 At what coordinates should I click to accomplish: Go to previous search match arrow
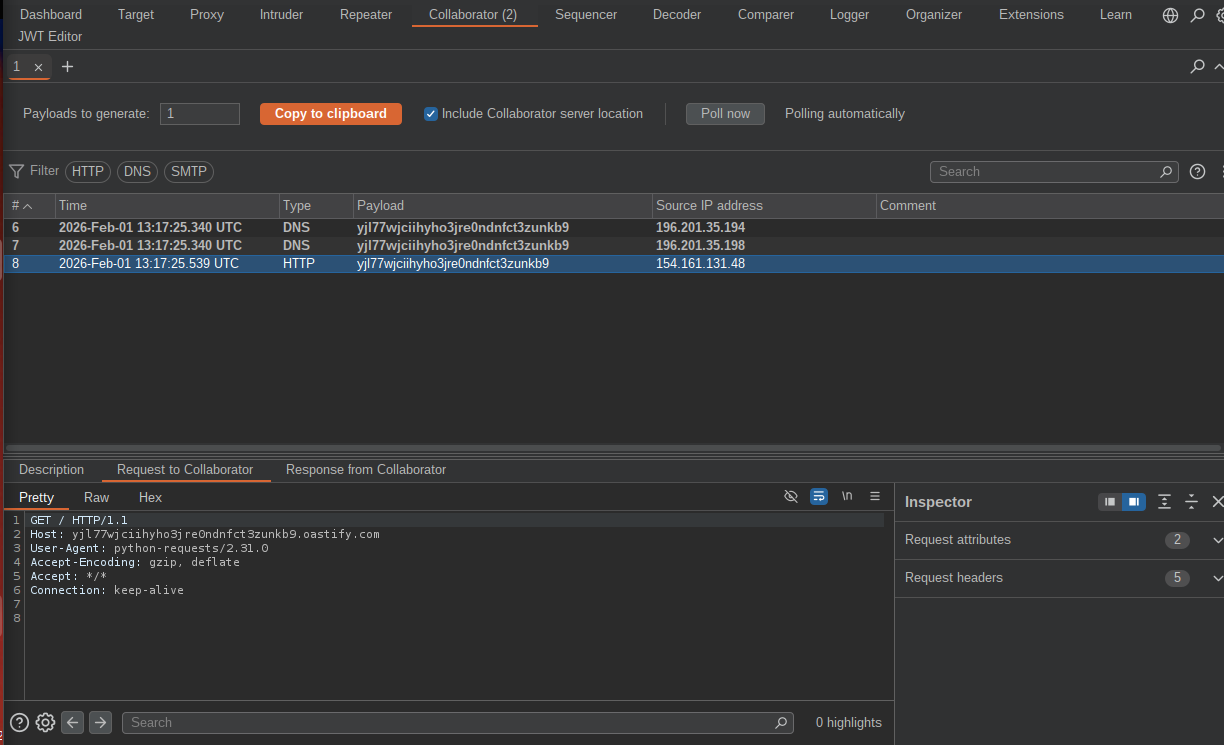(x=72, y=722)
